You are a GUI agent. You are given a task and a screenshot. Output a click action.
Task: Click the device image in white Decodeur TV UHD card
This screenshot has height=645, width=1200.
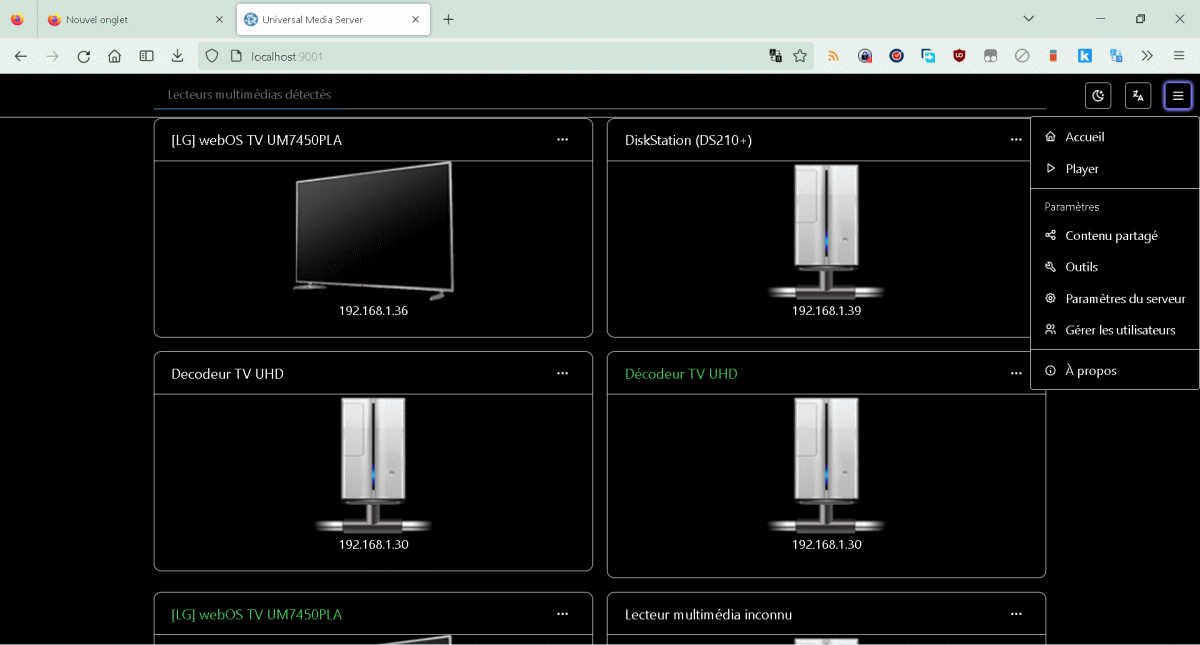coord(373,465)
